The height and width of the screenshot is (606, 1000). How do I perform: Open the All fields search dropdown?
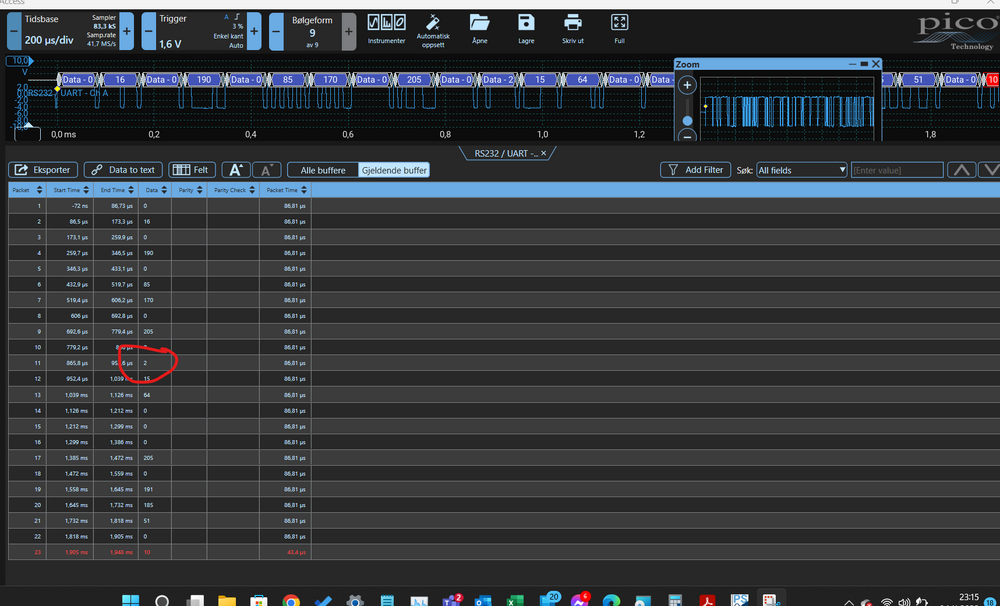click(802, 170)
